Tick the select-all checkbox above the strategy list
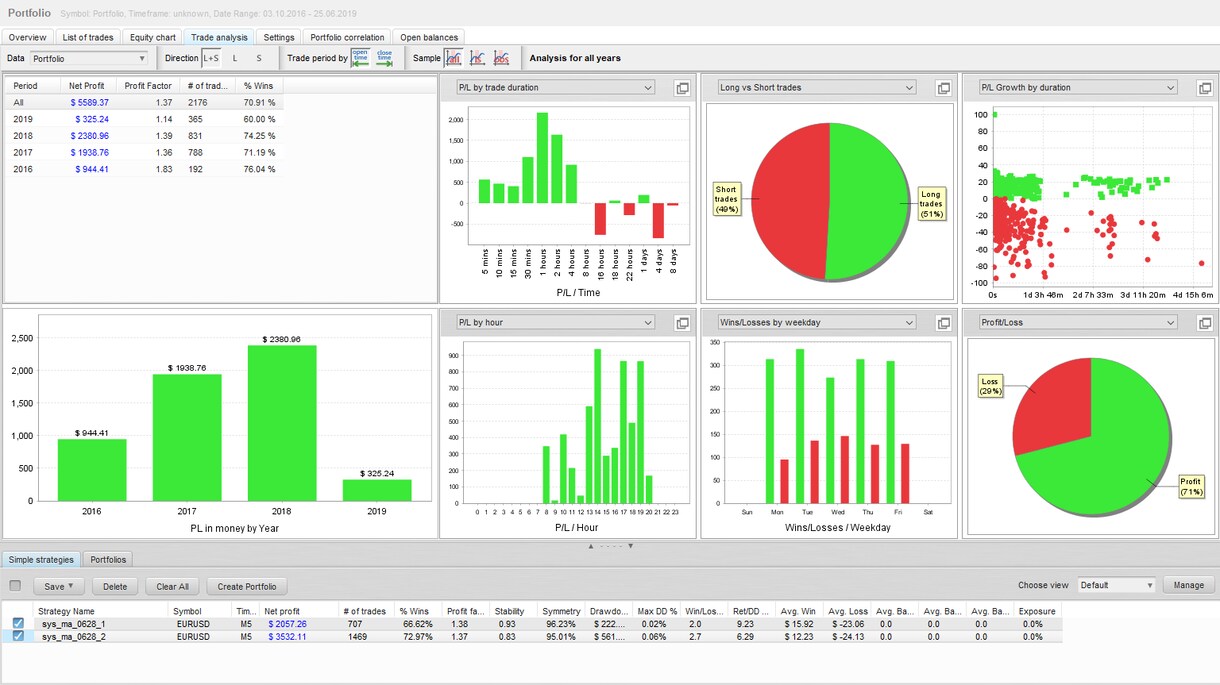This screenshot has height=685, width=1220. 15,586
